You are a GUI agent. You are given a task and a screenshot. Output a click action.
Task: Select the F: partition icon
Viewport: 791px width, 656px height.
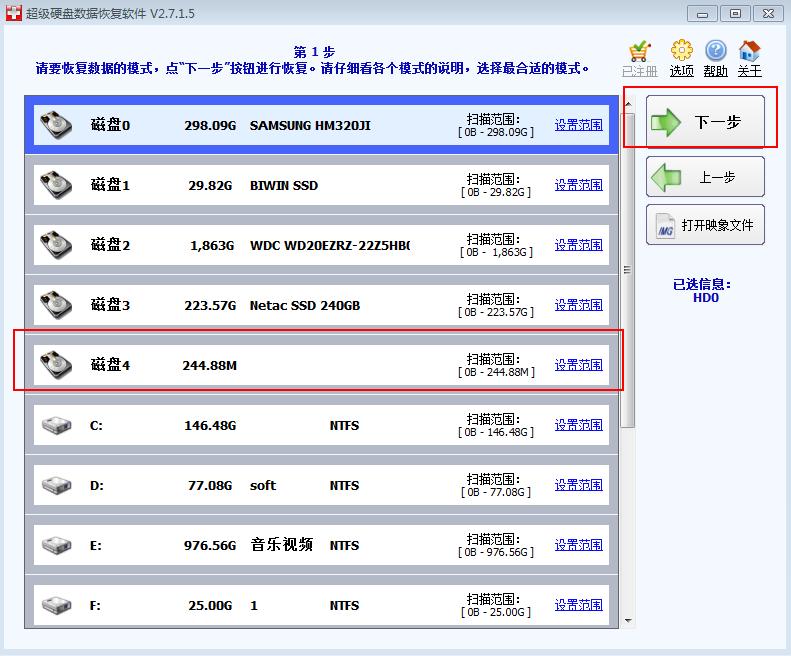[x=56, y=606]
